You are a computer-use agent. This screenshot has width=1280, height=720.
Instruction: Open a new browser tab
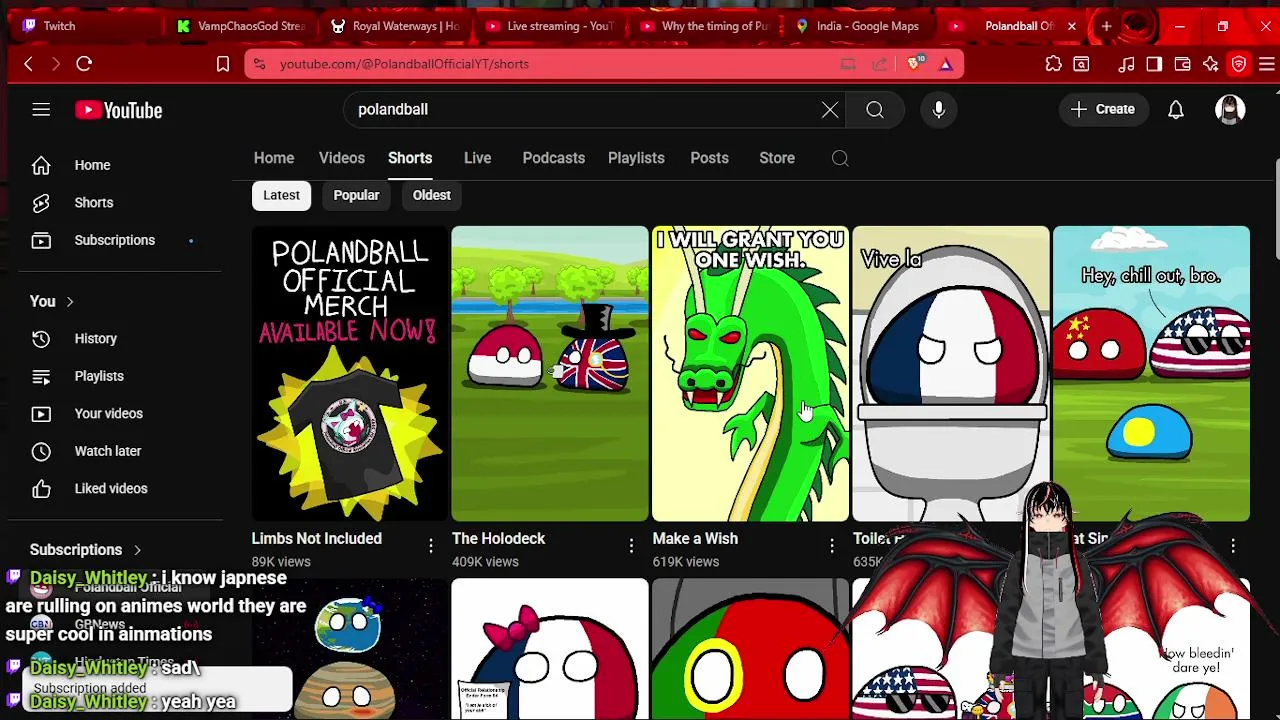pos(1107,26)
